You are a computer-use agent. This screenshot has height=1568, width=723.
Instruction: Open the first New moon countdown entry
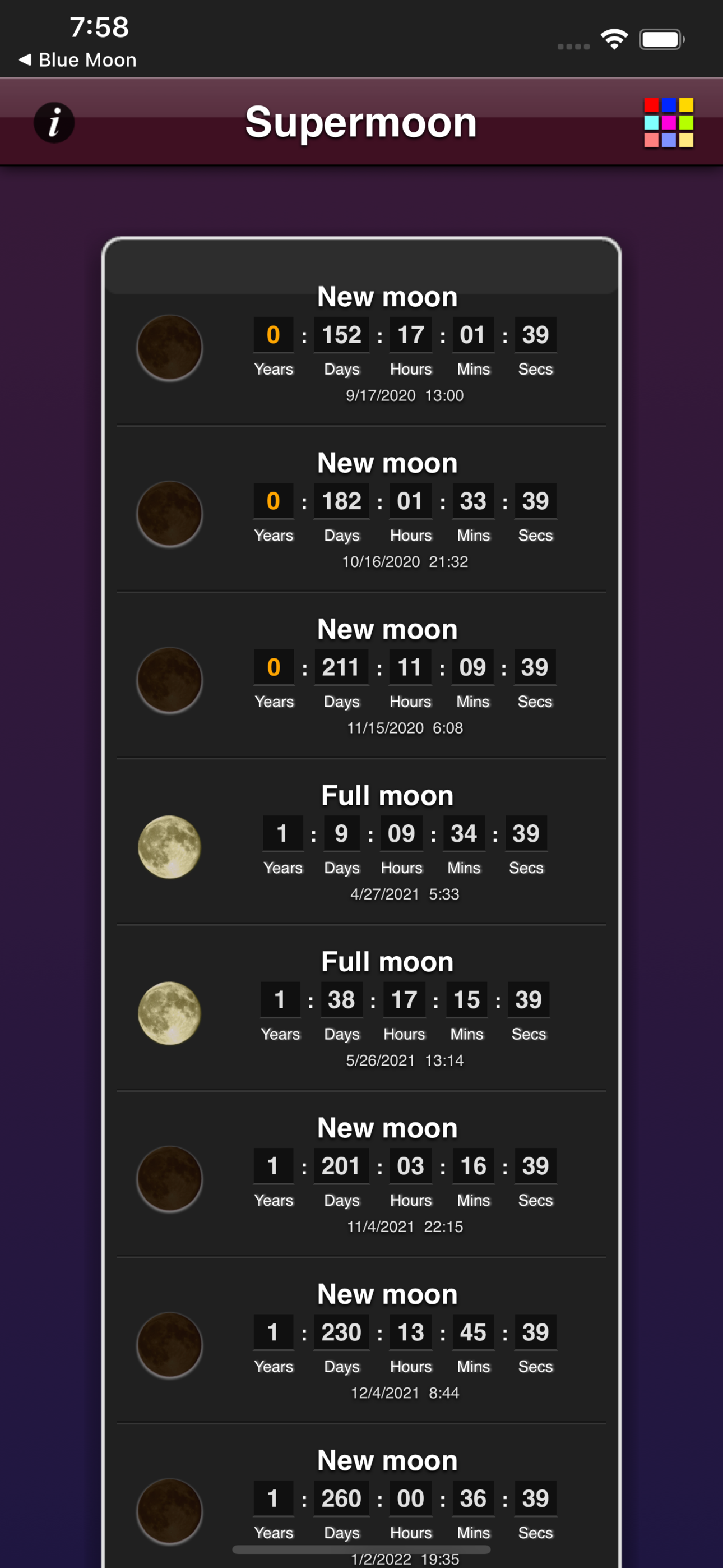361,344
